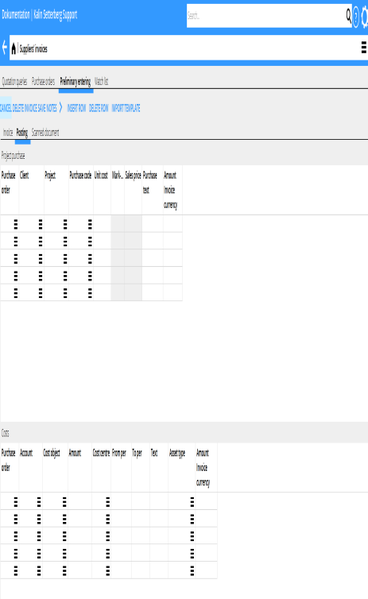Viewport: 368px width, 599px height.
Task: Open the settings gear icon in header
Action: point(365,16)
